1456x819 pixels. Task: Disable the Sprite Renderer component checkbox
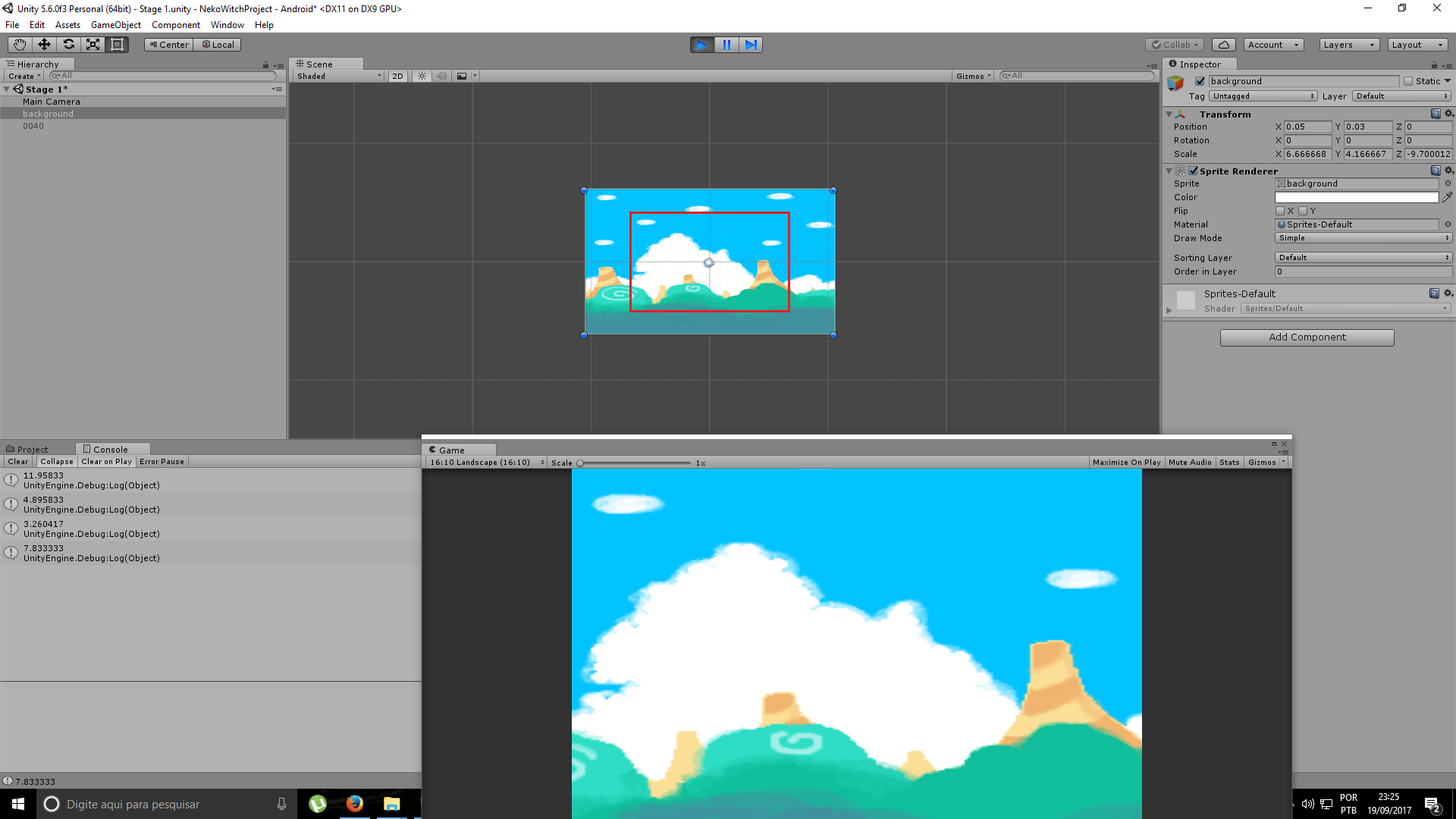1194,171
